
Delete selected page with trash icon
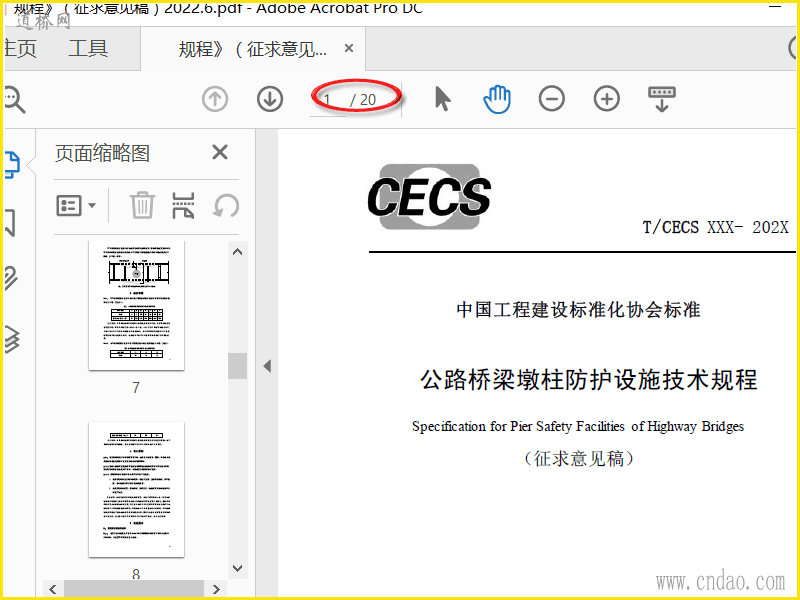point(142,205)
